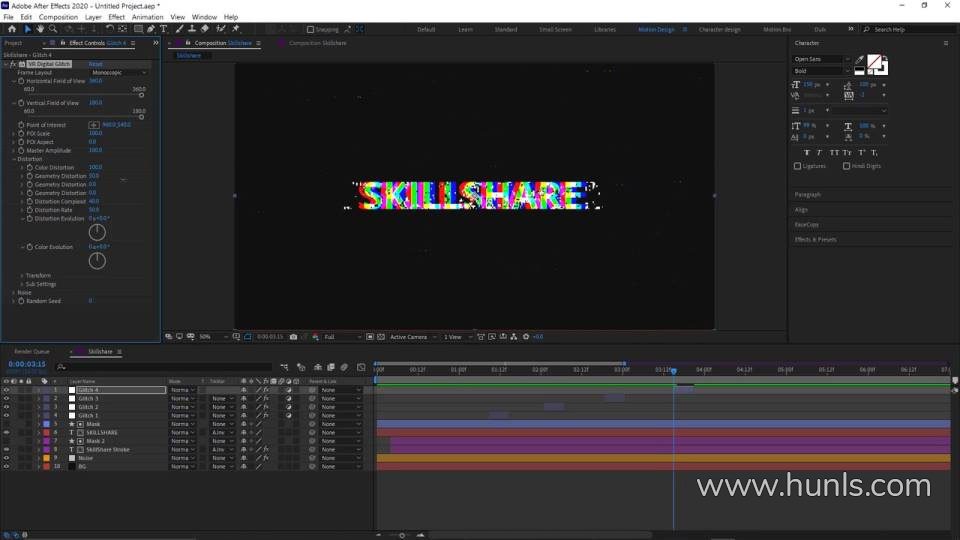Open the Composition menu
960x540 pixels.
58,17
